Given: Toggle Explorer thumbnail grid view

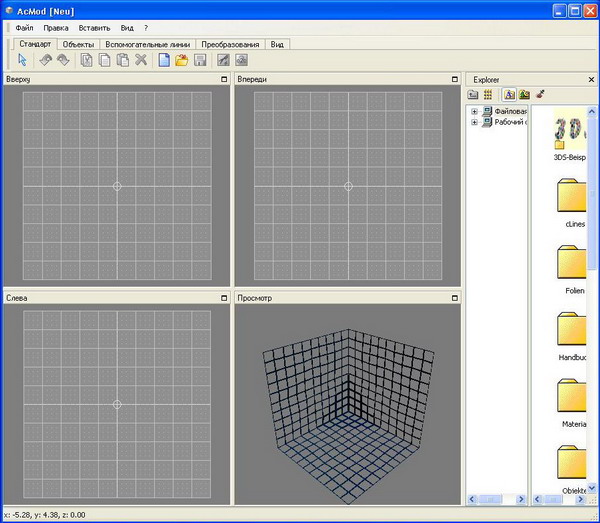Looking at the screenshot, I should pos(489,94).
